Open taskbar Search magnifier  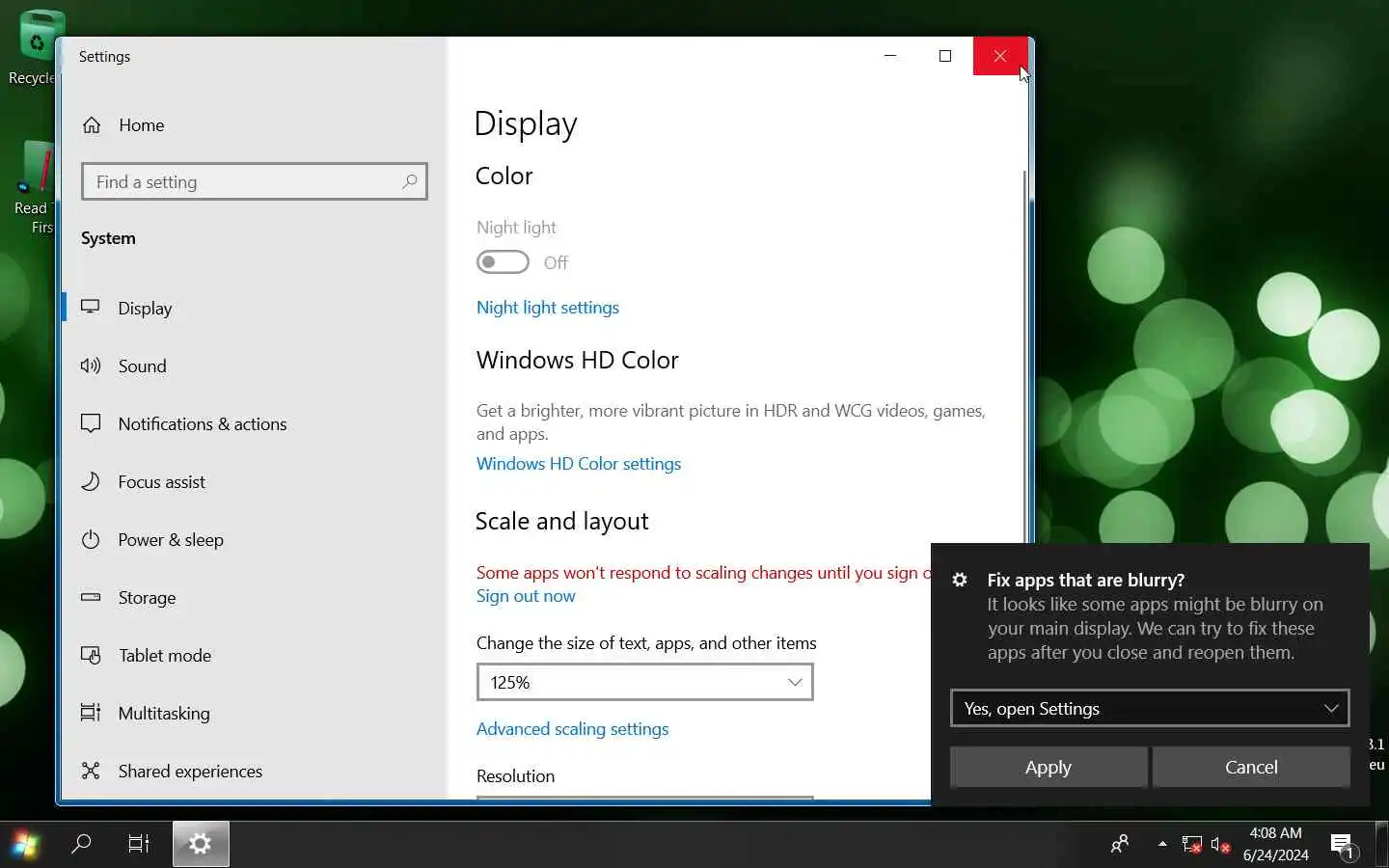[81, 845]
